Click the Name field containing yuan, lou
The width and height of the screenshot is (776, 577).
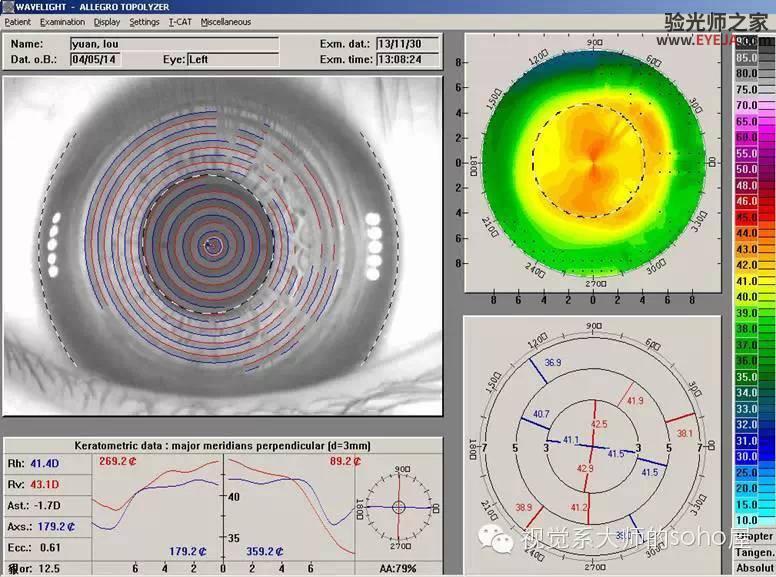pos(175,44)
